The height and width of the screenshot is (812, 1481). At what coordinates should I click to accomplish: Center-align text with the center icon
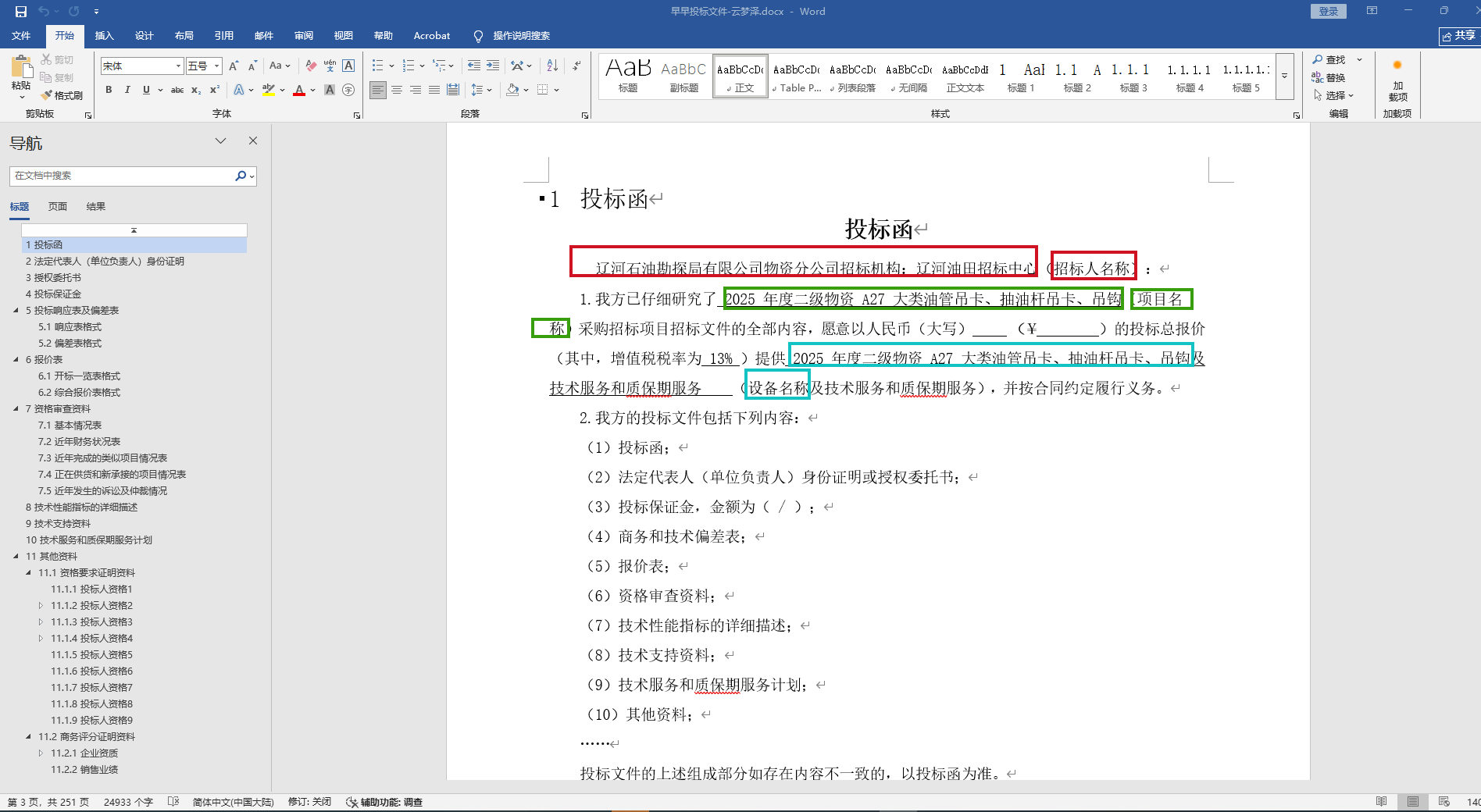click(397, 90)
